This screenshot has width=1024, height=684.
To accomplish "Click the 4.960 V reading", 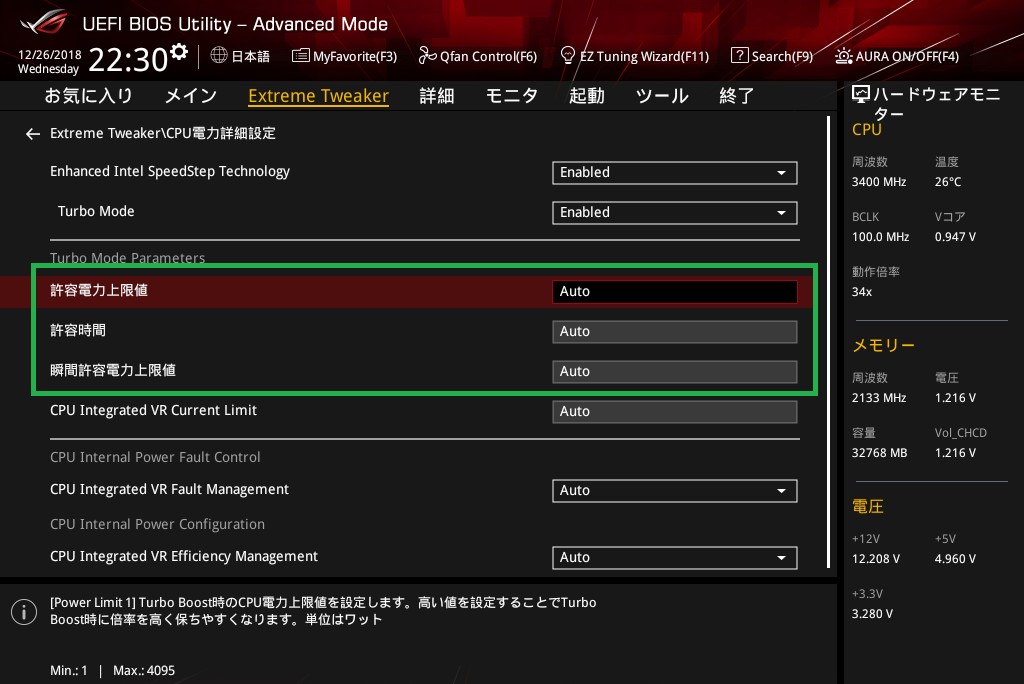I will (x=955, y=559).
